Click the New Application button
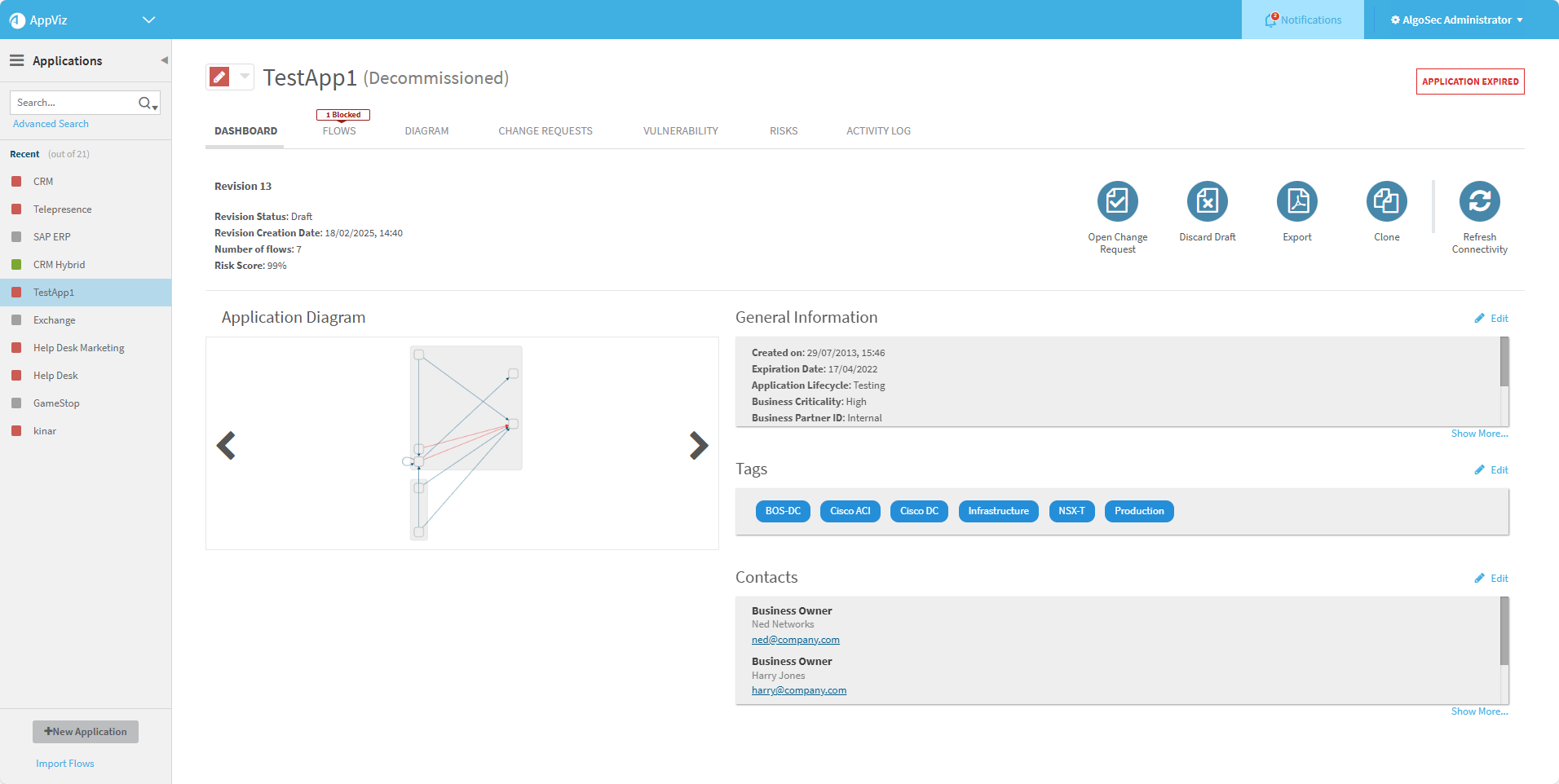The height and width of the screenshot is (784, 1559). coord(86,732)
